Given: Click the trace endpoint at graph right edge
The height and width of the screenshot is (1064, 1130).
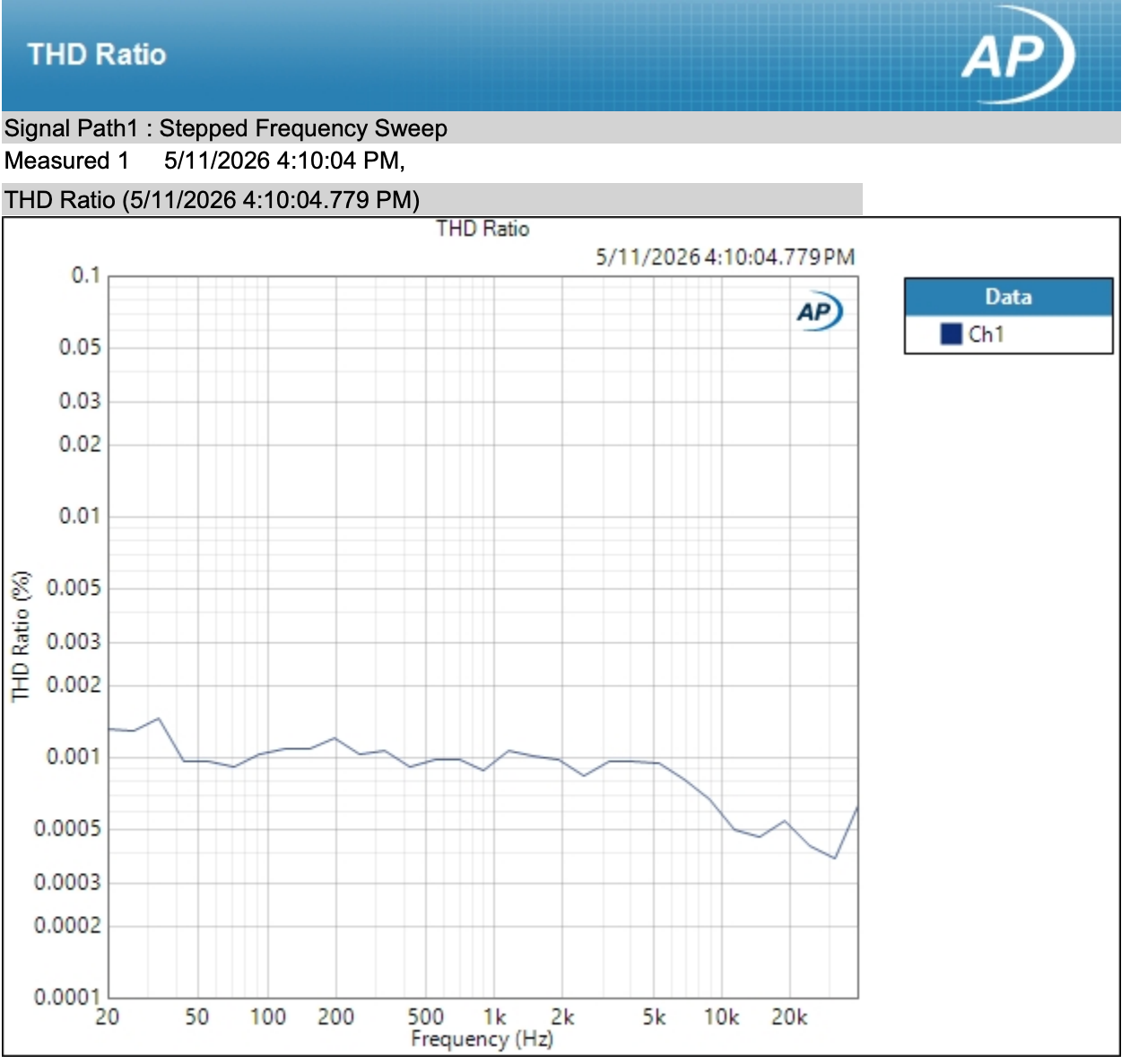Looking at the screenshot, I should [857, 807].
